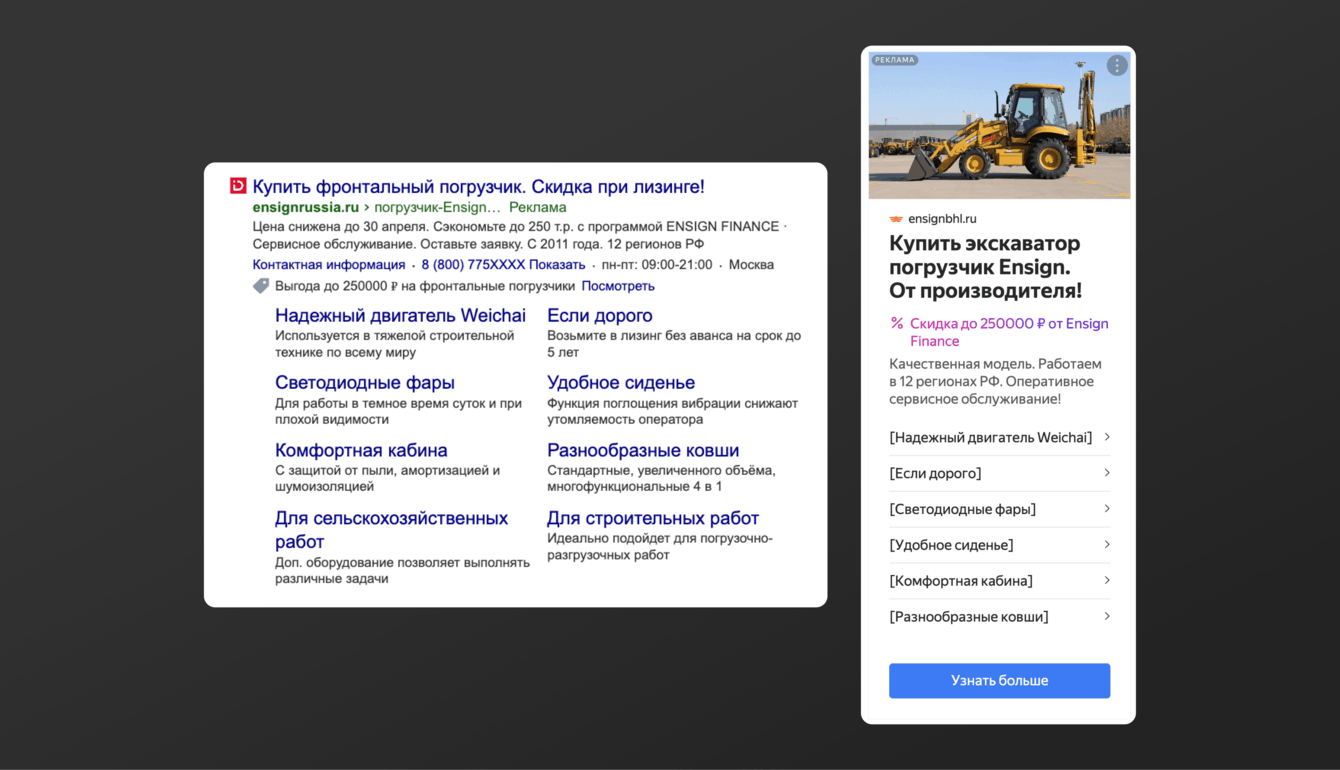This screenshot has width=1340, height=770.
Task: Click the text Идеально подойдет для погрузочно-разгрузочных работ
Action: tap(660, 546)
